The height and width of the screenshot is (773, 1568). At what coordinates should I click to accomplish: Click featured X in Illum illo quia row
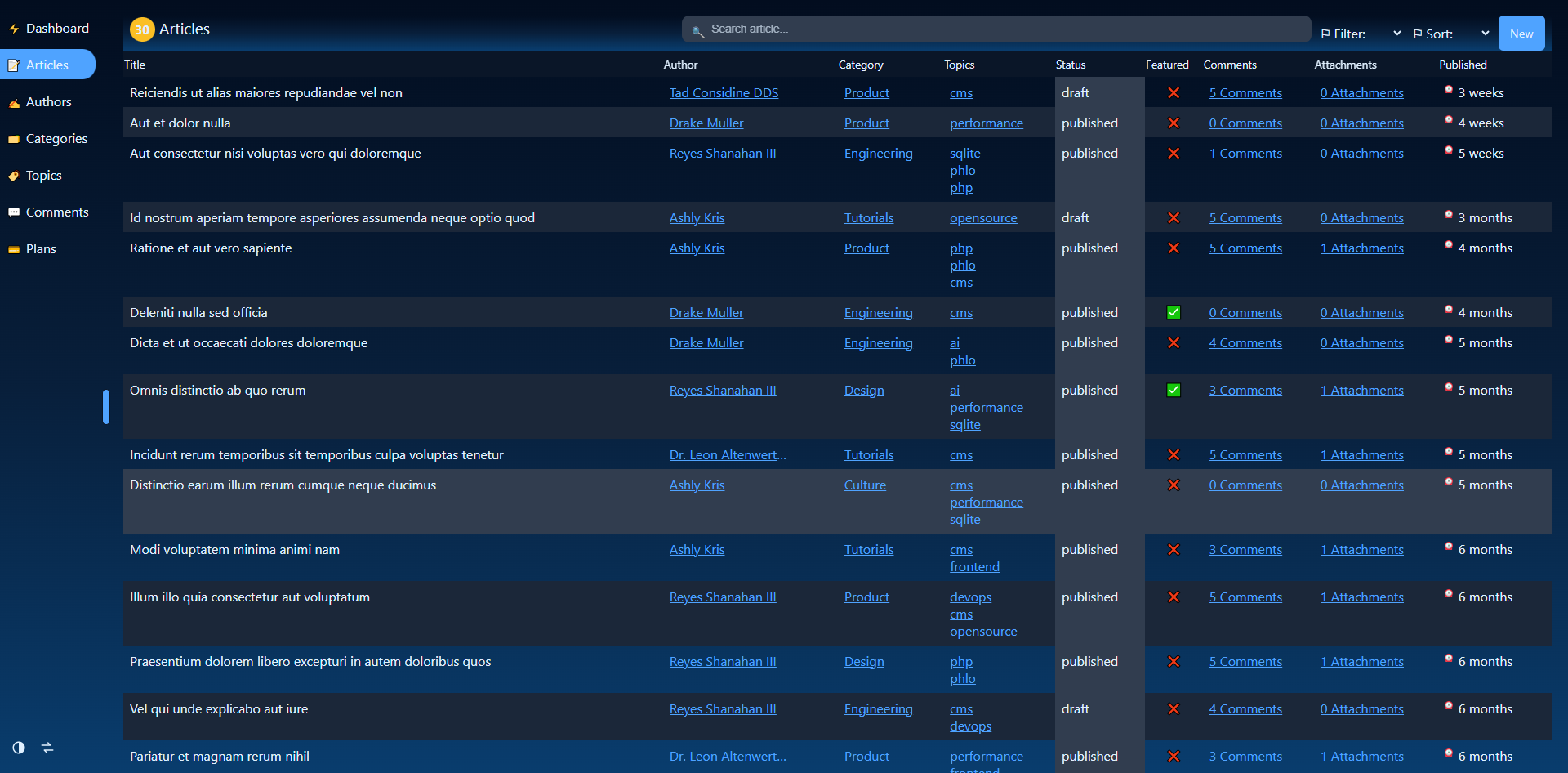(1174, 597)
